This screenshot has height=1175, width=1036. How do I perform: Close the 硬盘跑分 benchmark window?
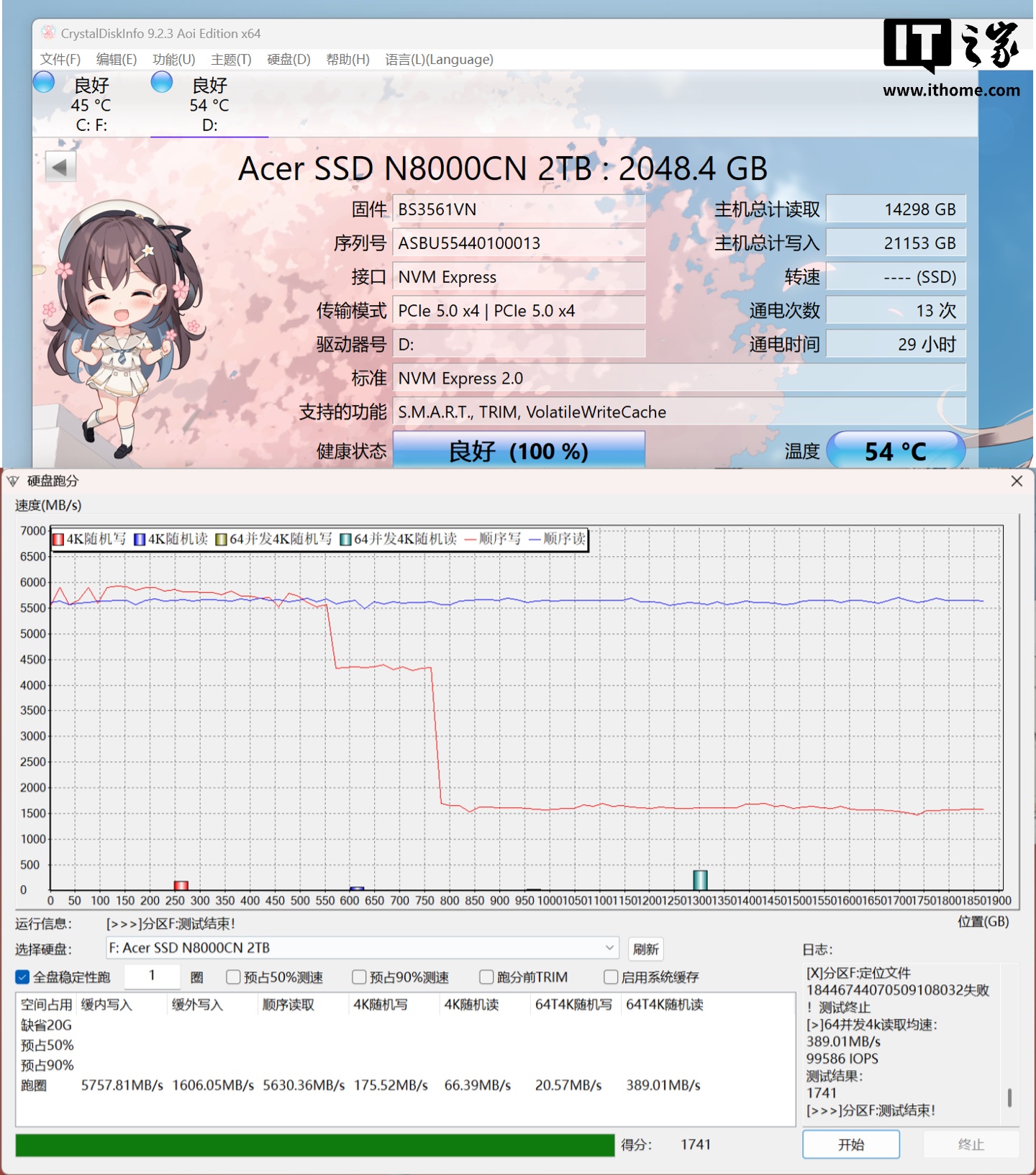tap(1017, 481)
